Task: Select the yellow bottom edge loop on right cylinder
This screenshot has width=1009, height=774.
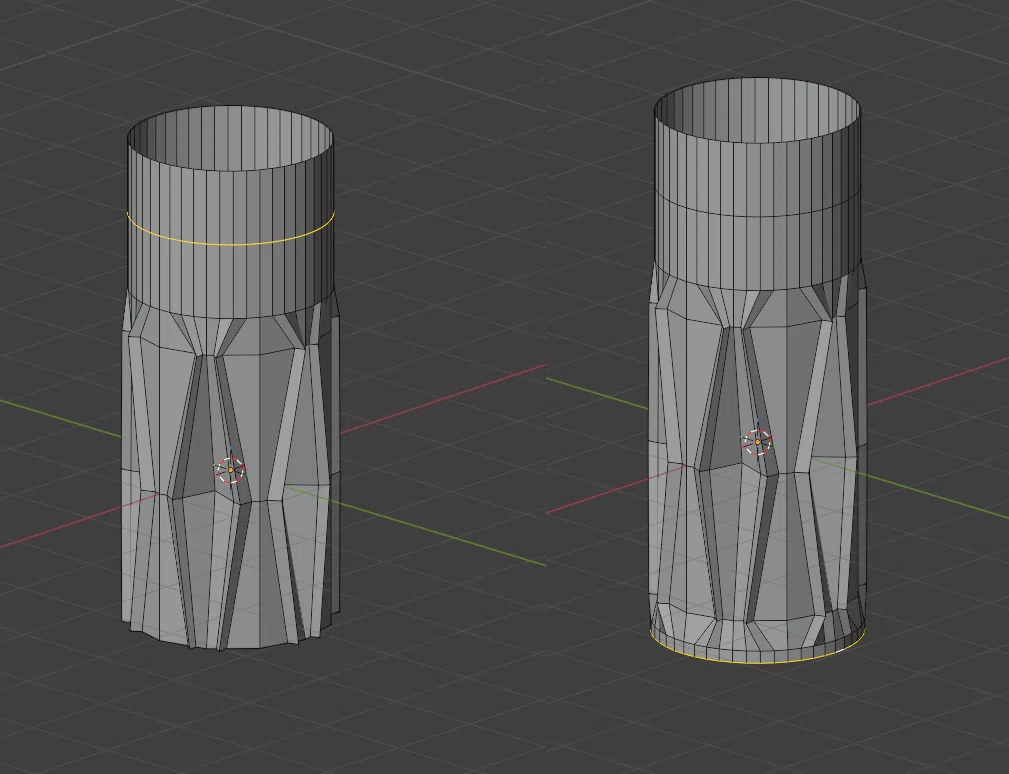Action: click(x=757, y=661)
